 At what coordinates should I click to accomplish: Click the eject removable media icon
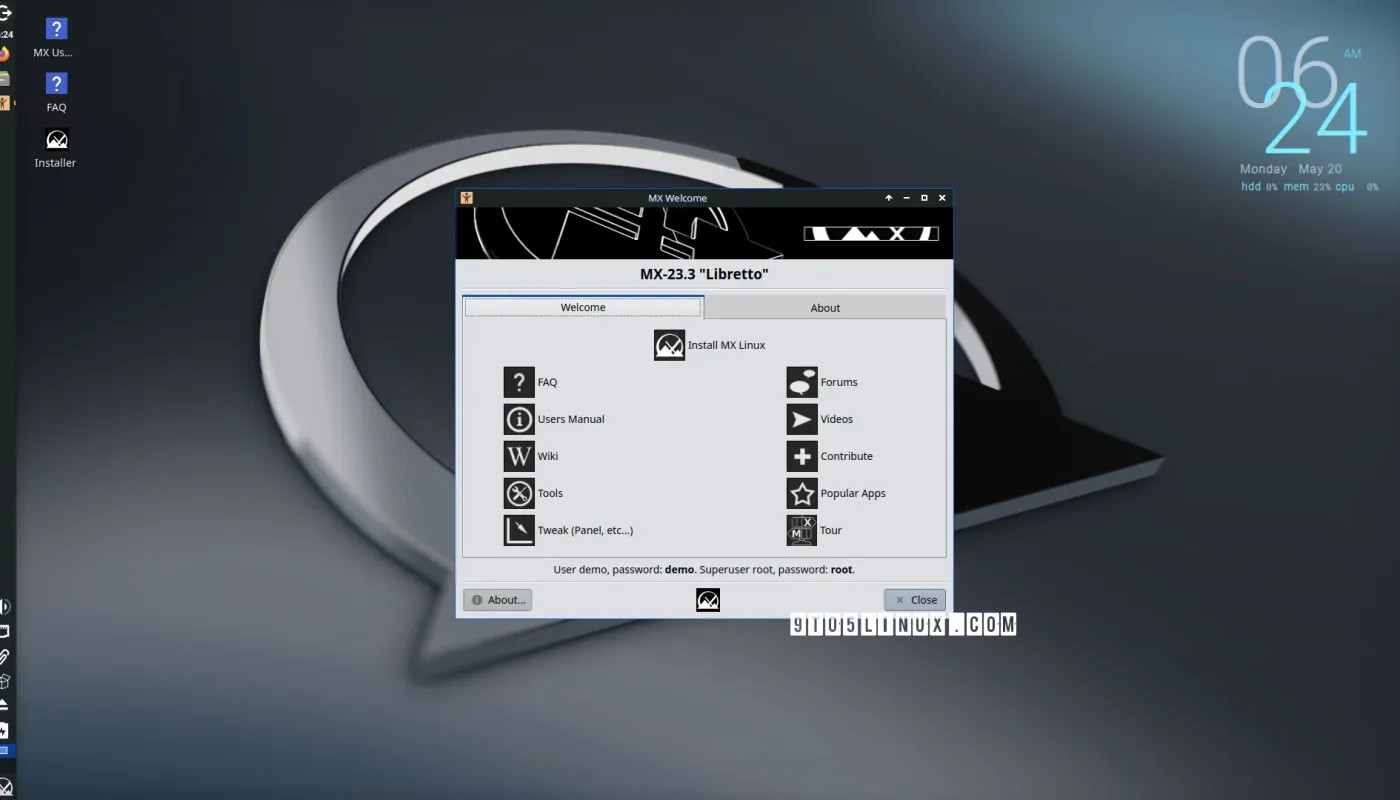[5, 705]
